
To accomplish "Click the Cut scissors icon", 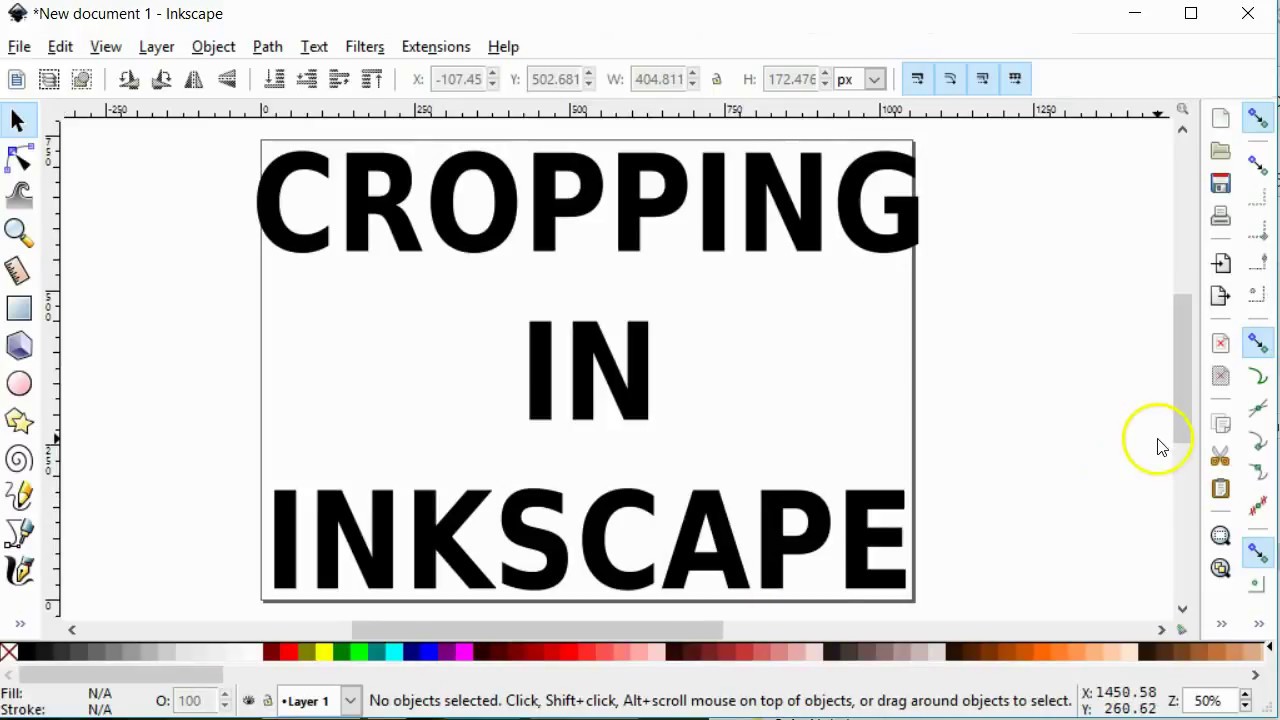I will tap(1220, 456).
